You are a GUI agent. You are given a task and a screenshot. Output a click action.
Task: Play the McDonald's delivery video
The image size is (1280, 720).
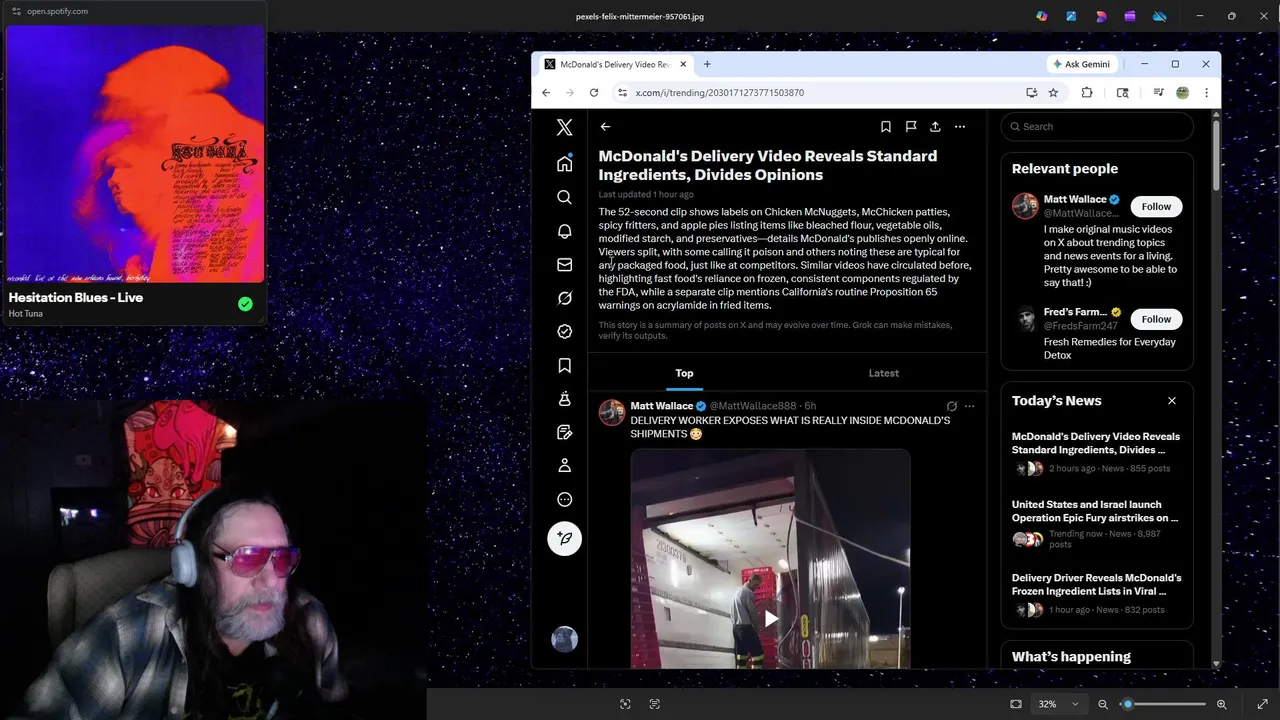pyautogui.click(x=770, y=619)
